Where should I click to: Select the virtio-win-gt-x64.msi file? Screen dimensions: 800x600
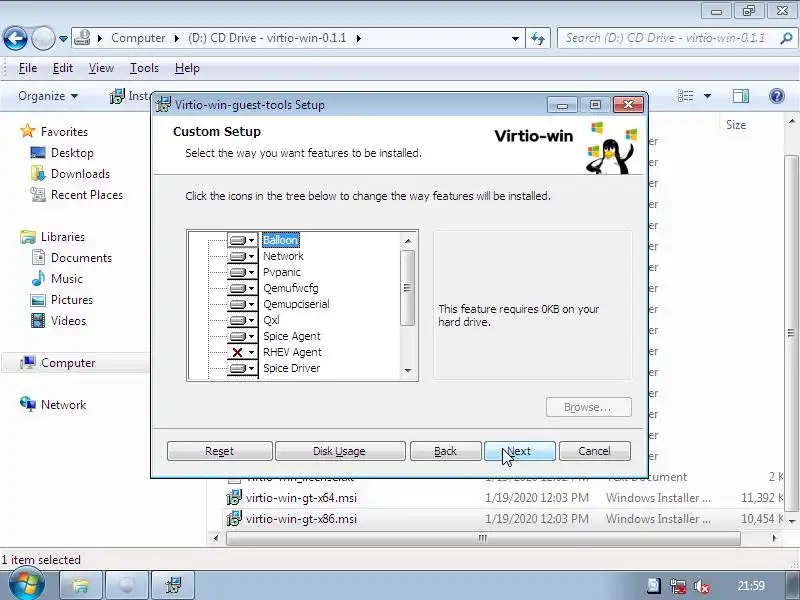click(301, 498)
